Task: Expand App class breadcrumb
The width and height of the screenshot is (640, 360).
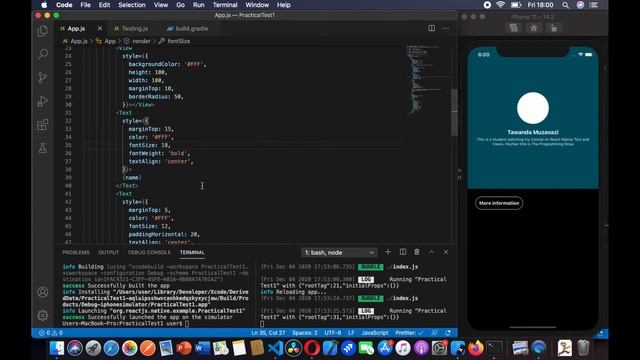Action: [x=110, y=41]
